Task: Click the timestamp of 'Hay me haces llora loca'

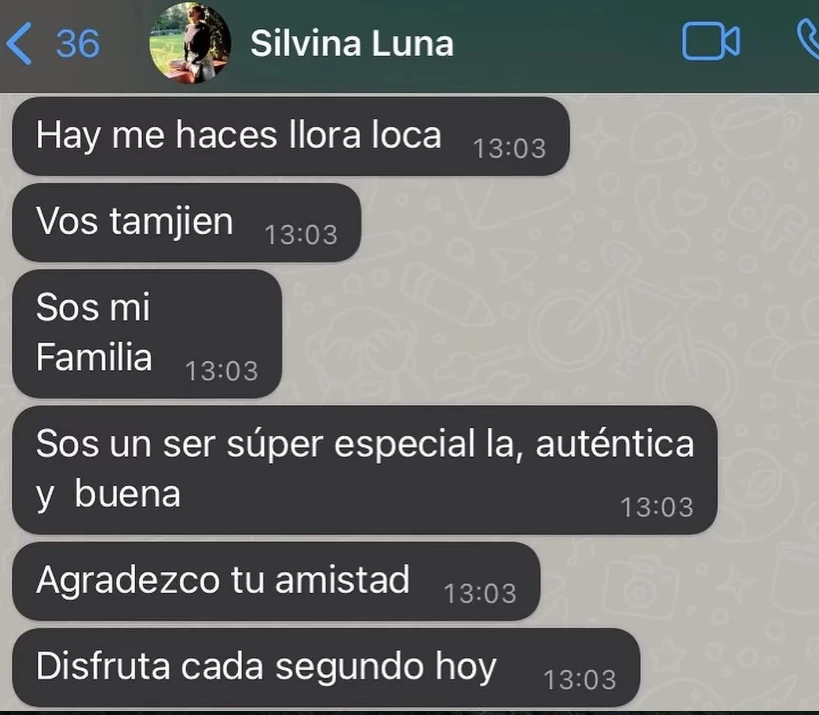Action: pos(509,148)
